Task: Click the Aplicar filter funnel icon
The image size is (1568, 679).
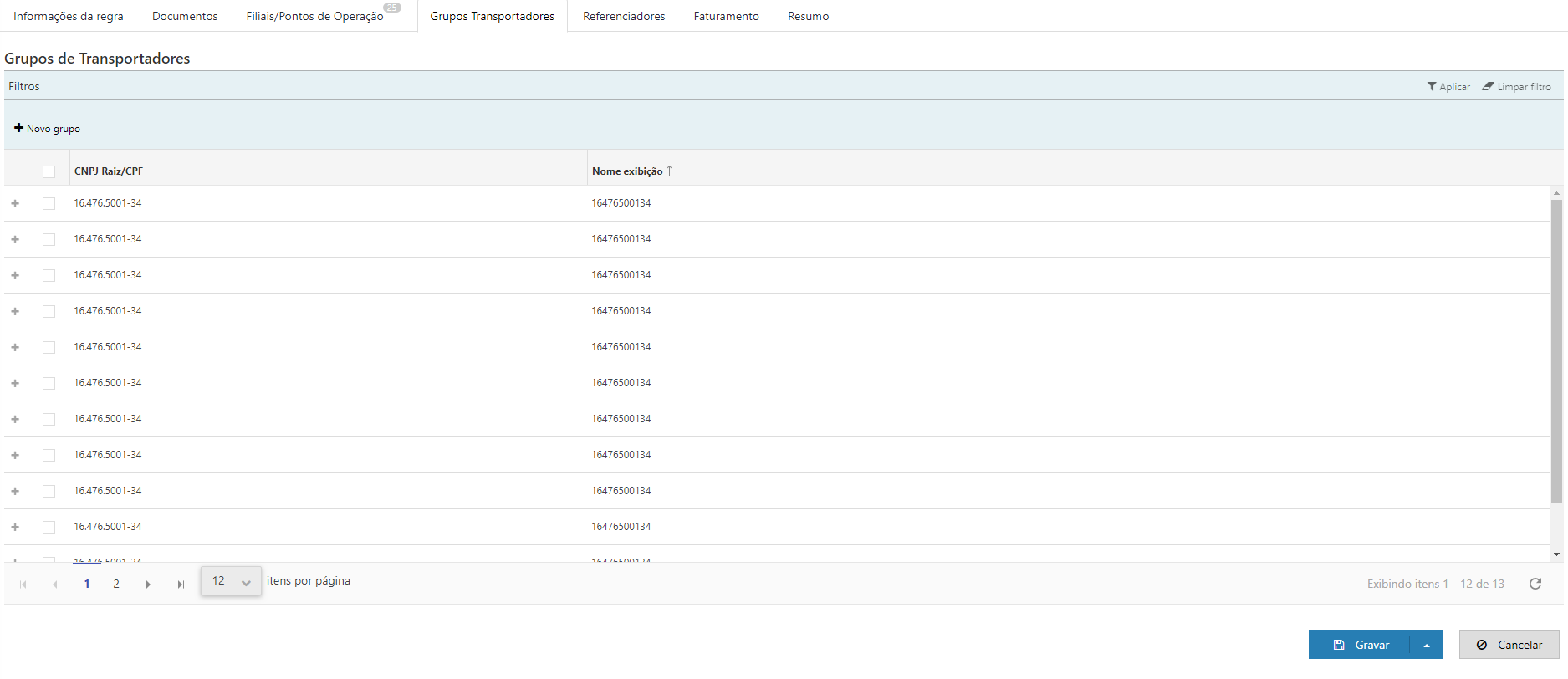Action: pos(1432,87)
